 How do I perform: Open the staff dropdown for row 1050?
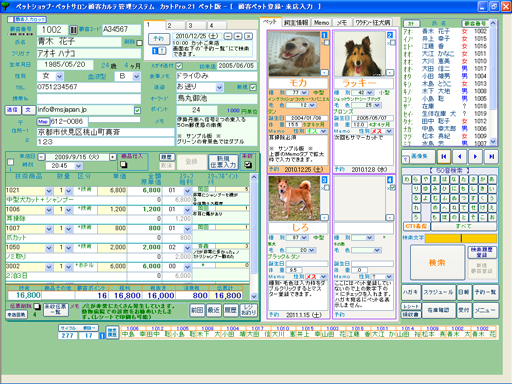click(x=187, y=248)
